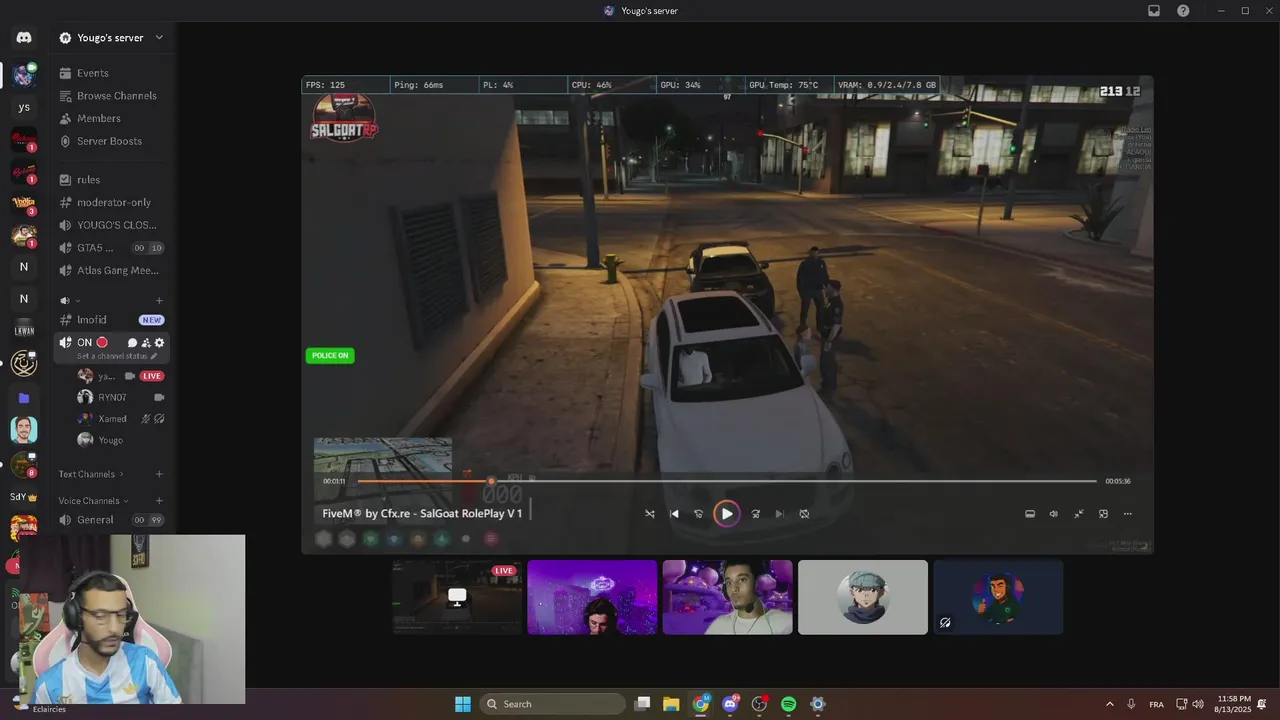Open Browse Channels
The width and height of the screenshot is (1280, 720).
pos(111,96)
